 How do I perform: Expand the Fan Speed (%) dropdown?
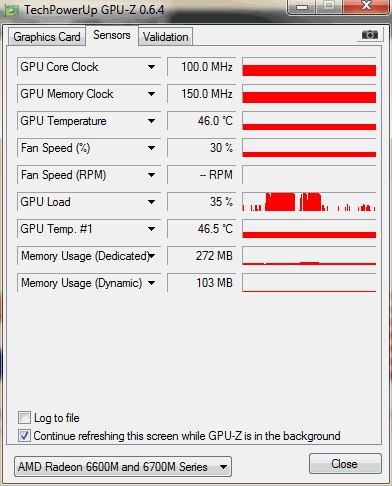point(151,148)
